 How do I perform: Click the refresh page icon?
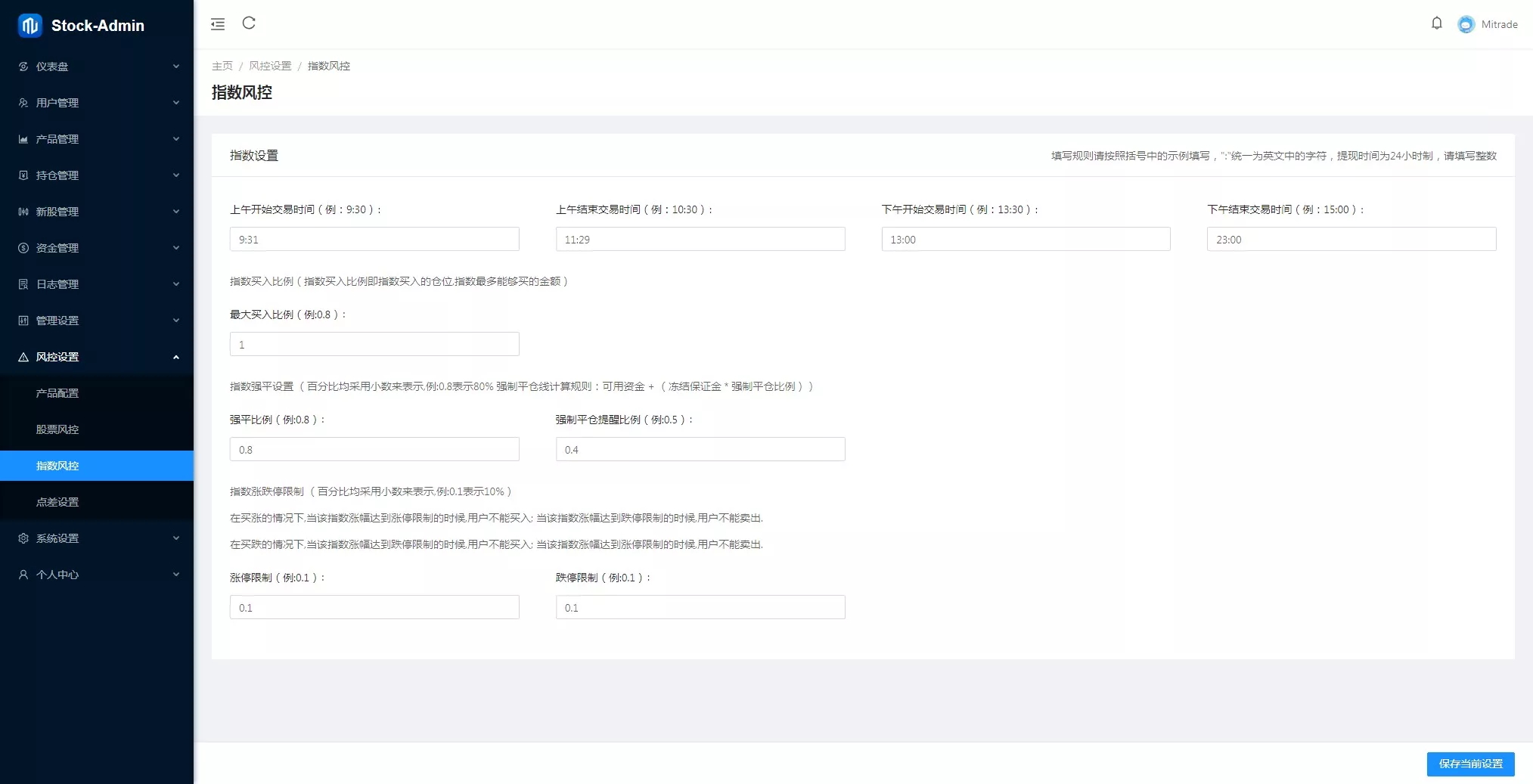pos(249,23)
